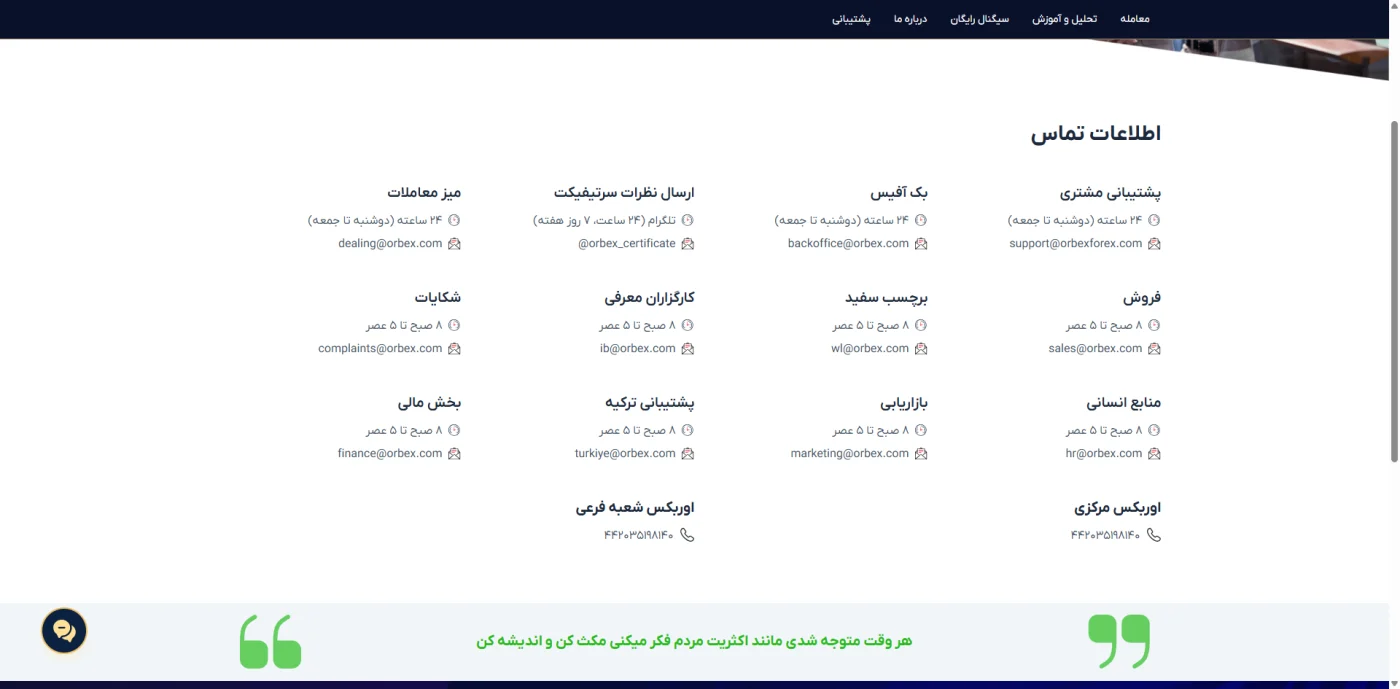Email backoffice@orbex.com link
The width and height of the screenshot is (1400, 689).
click(848, 244)
